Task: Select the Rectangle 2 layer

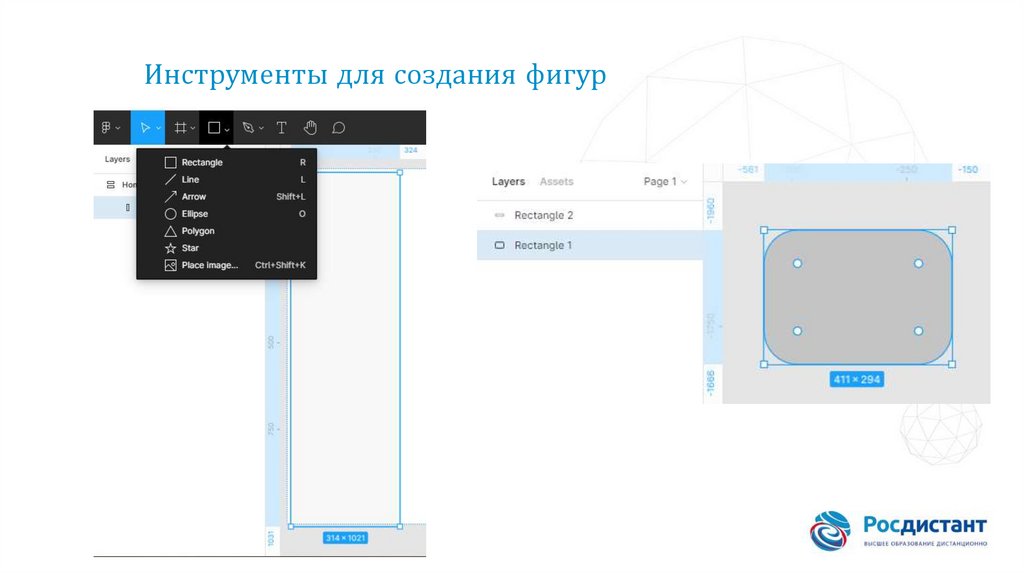Action: click(x=590, y=215)
